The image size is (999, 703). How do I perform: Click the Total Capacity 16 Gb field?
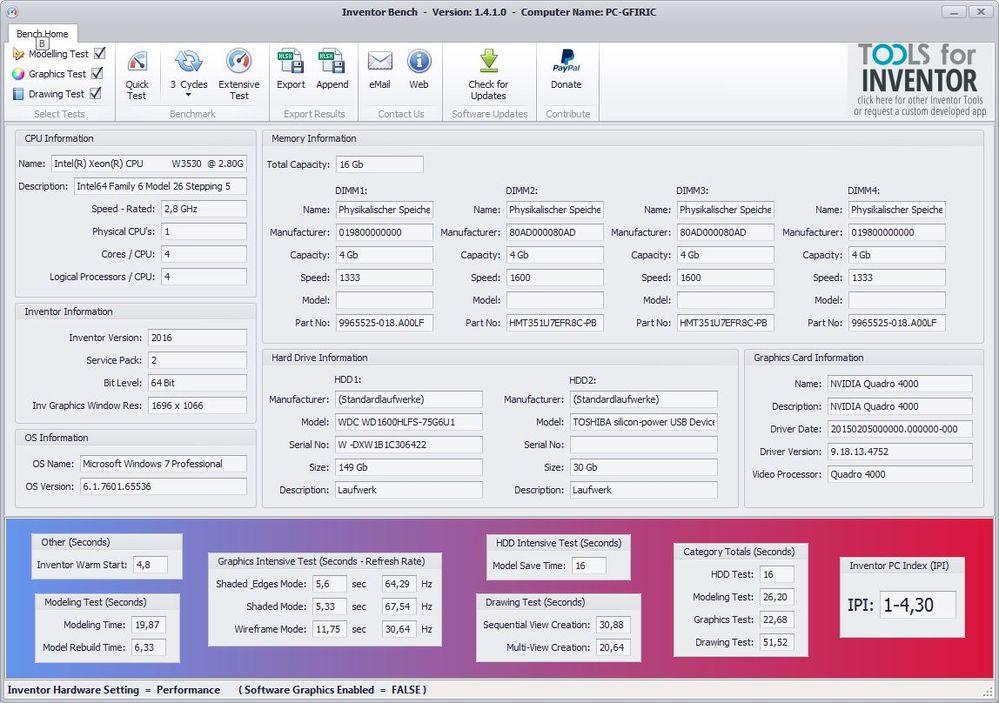click(380, 164)
